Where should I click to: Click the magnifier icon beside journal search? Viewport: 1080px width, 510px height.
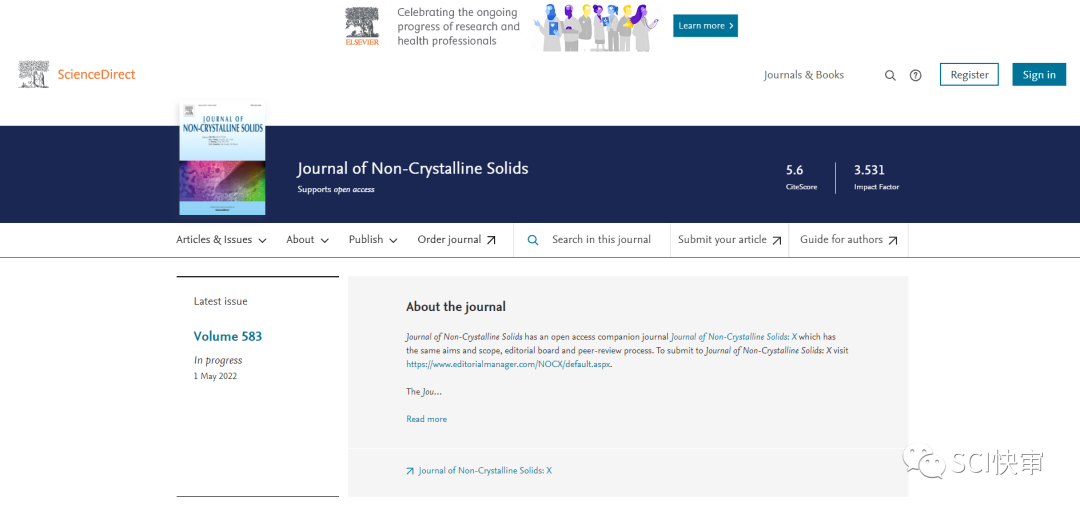click(533, 240)
